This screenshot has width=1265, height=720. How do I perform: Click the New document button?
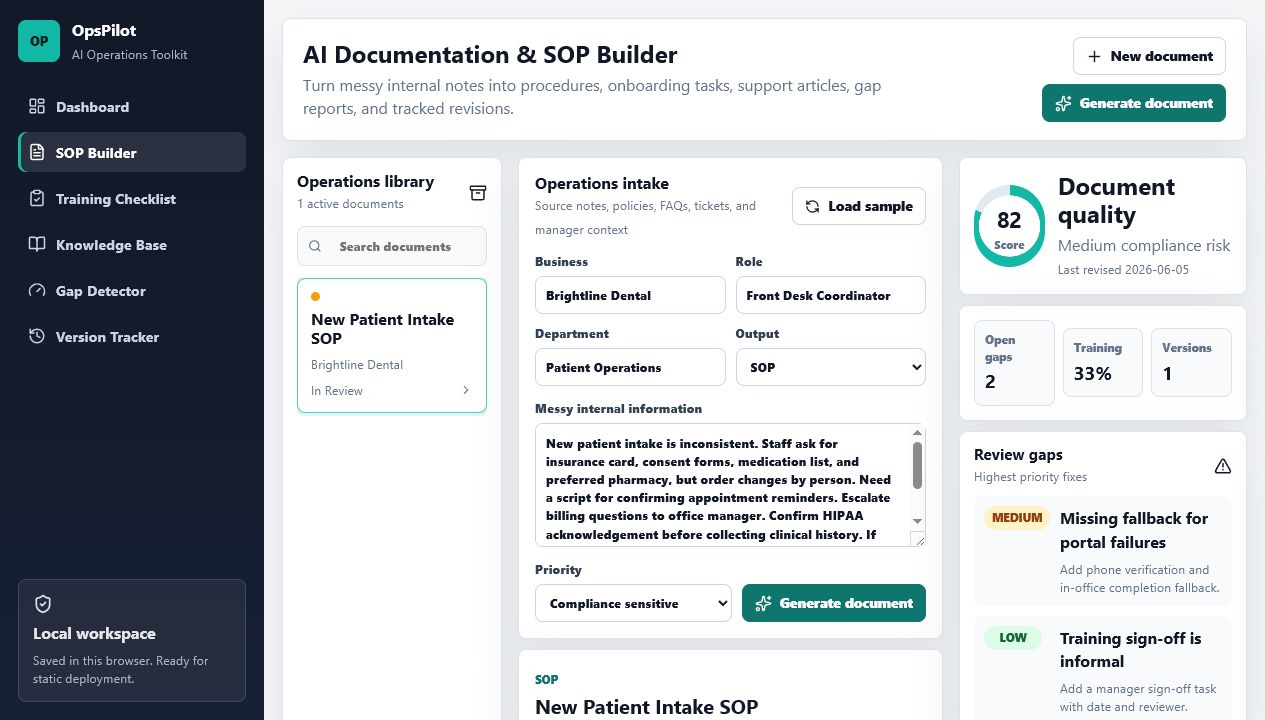pos(1149,56)
